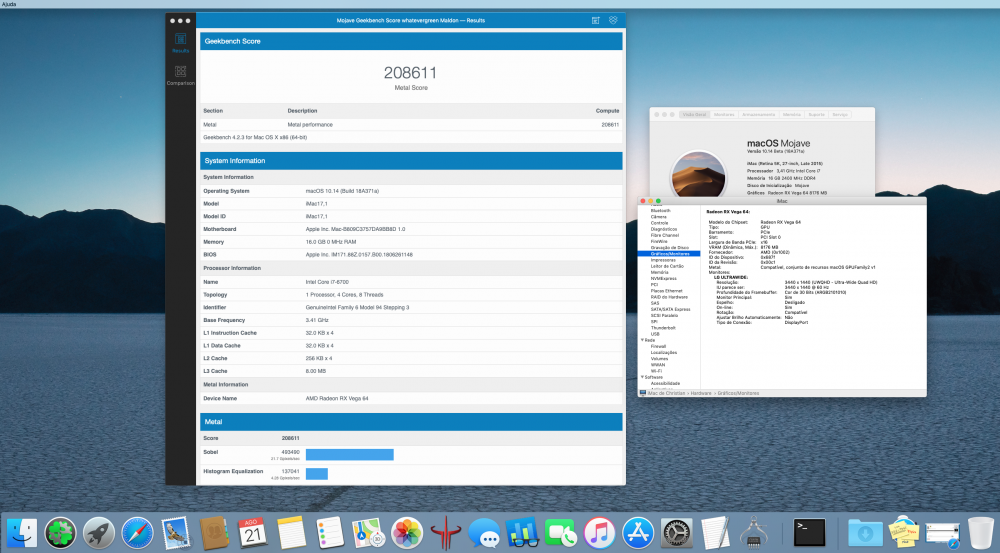
Task: Open the Trash in the Dock
Action: 981,533
